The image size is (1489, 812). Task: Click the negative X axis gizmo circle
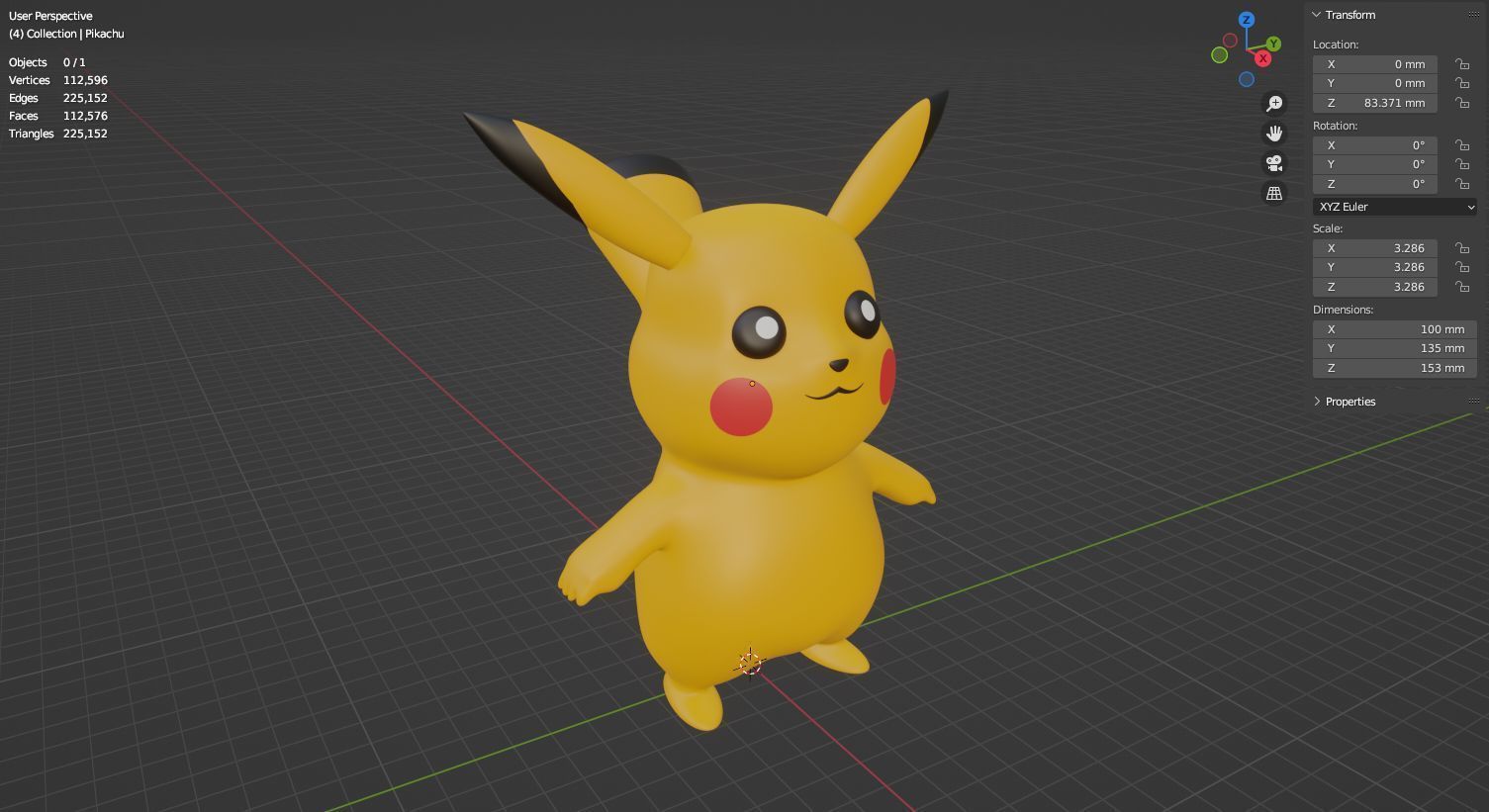tap(1230, 41)
